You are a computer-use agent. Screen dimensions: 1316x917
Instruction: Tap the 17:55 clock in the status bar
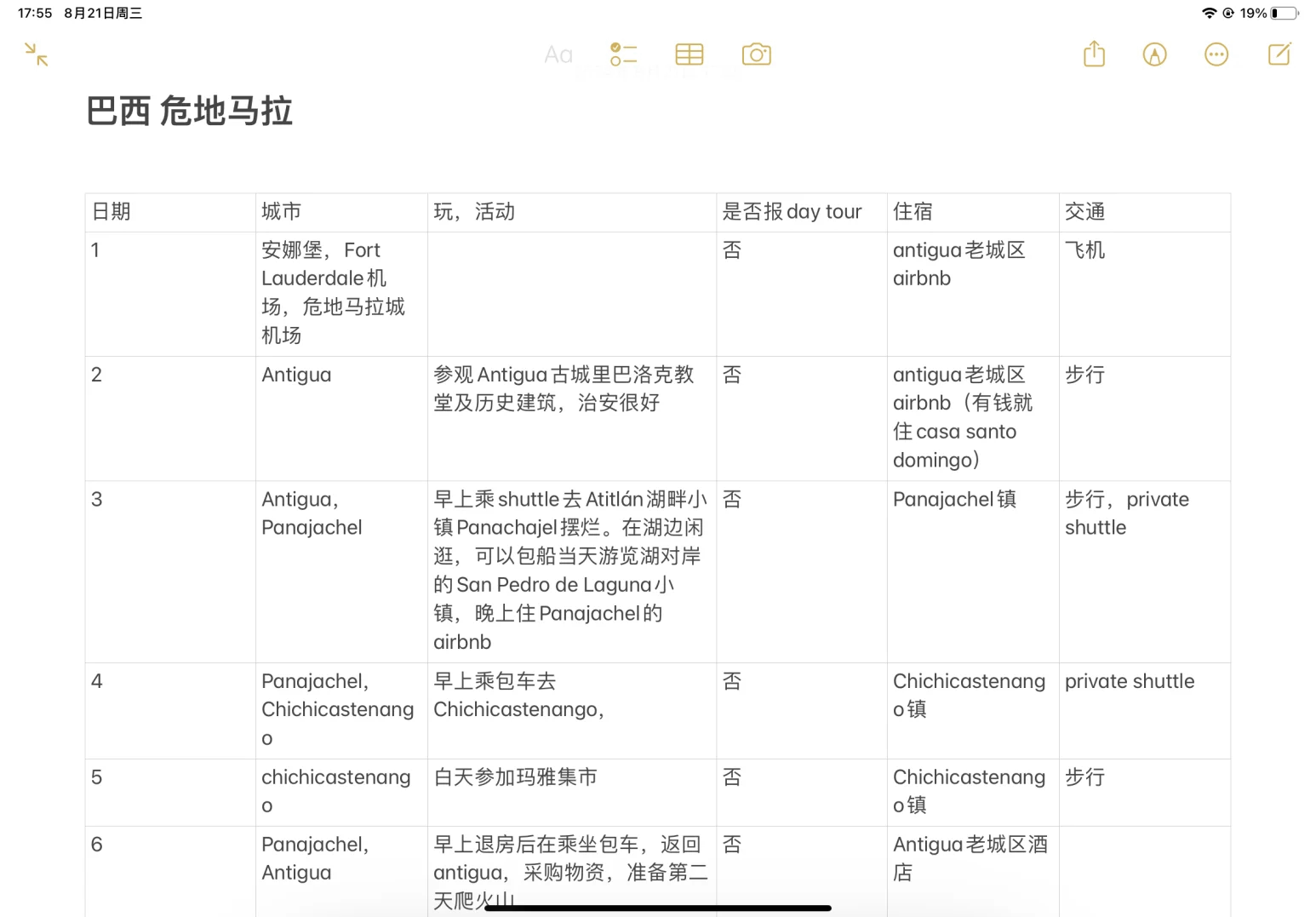35,13
